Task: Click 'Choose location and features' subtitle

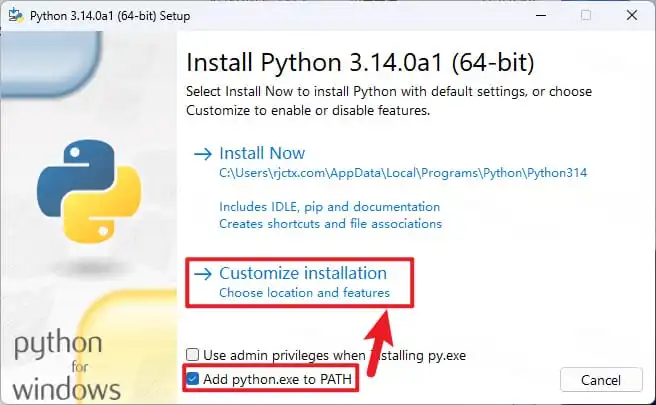Action: click(305, 292)
